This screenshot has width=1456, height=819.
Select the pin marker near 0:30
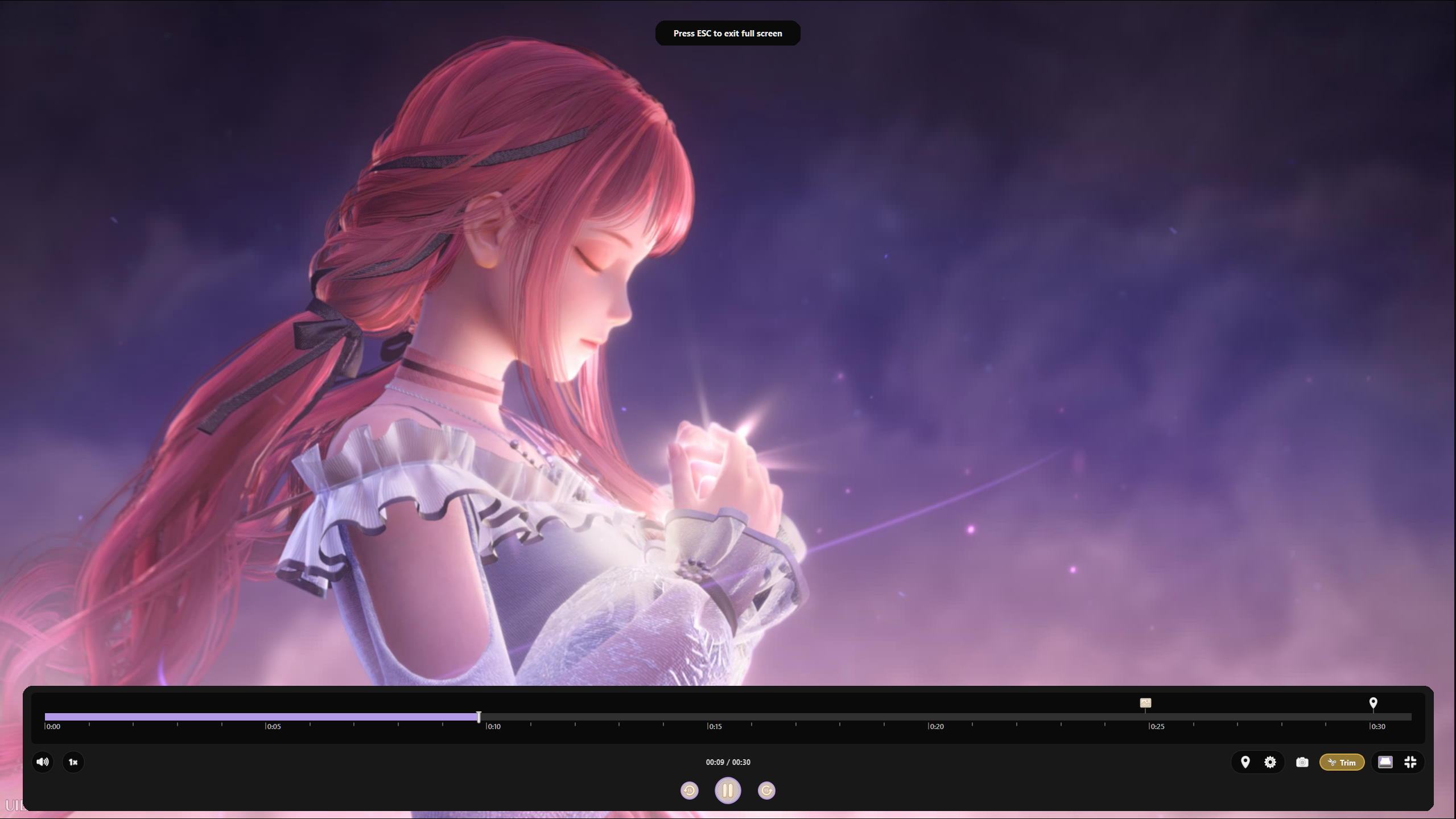point(1373,703)
